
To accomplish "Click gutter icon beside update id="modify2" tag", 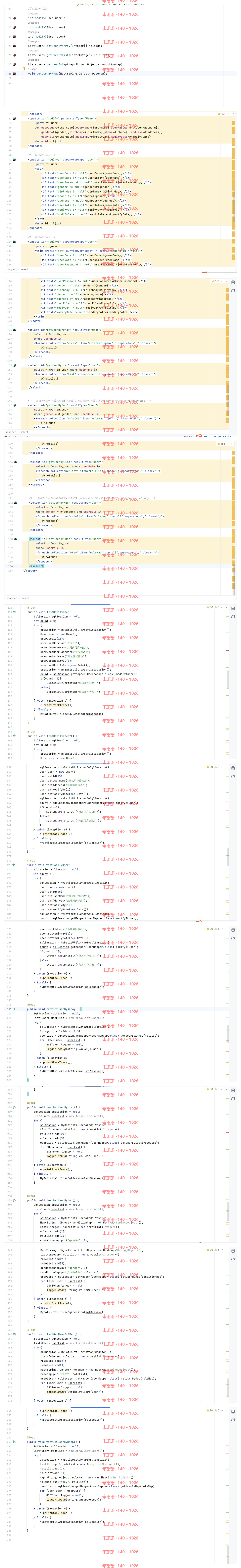I will coord(15,159).
